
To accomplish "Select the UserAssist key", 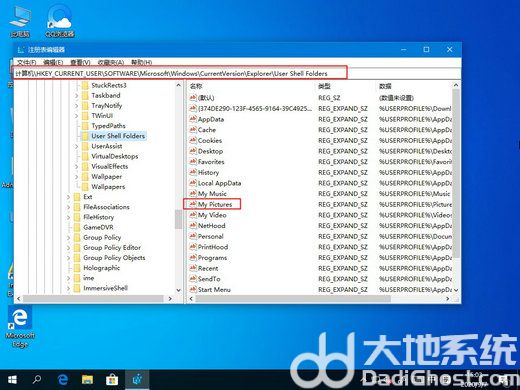I will (107, 146).
